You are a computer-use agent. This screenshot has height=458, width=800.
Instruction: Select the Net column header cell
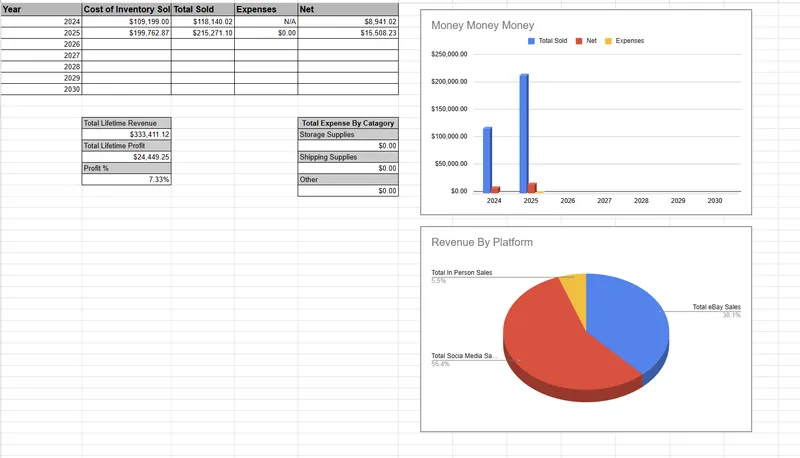(x=348, y=9)
